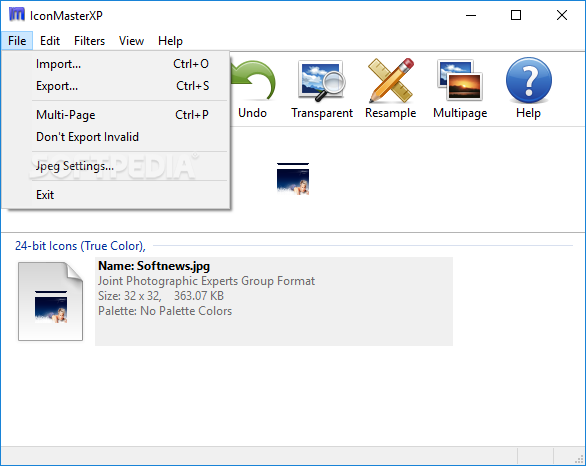
Task: Choose Export... from the File menu
Action: click(116, 86)
